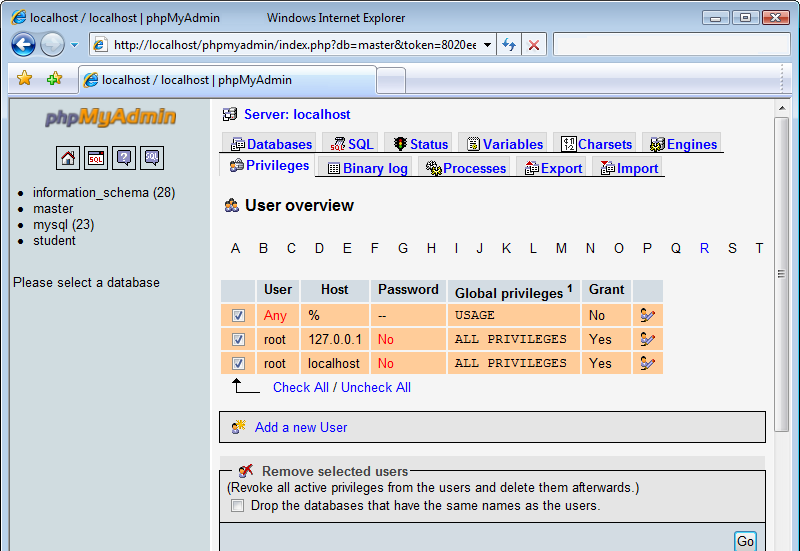This screenshot has width=800, height=551.
Task: Click the URL address bar field
Action: pyautogui.click(x=295, y=45)
